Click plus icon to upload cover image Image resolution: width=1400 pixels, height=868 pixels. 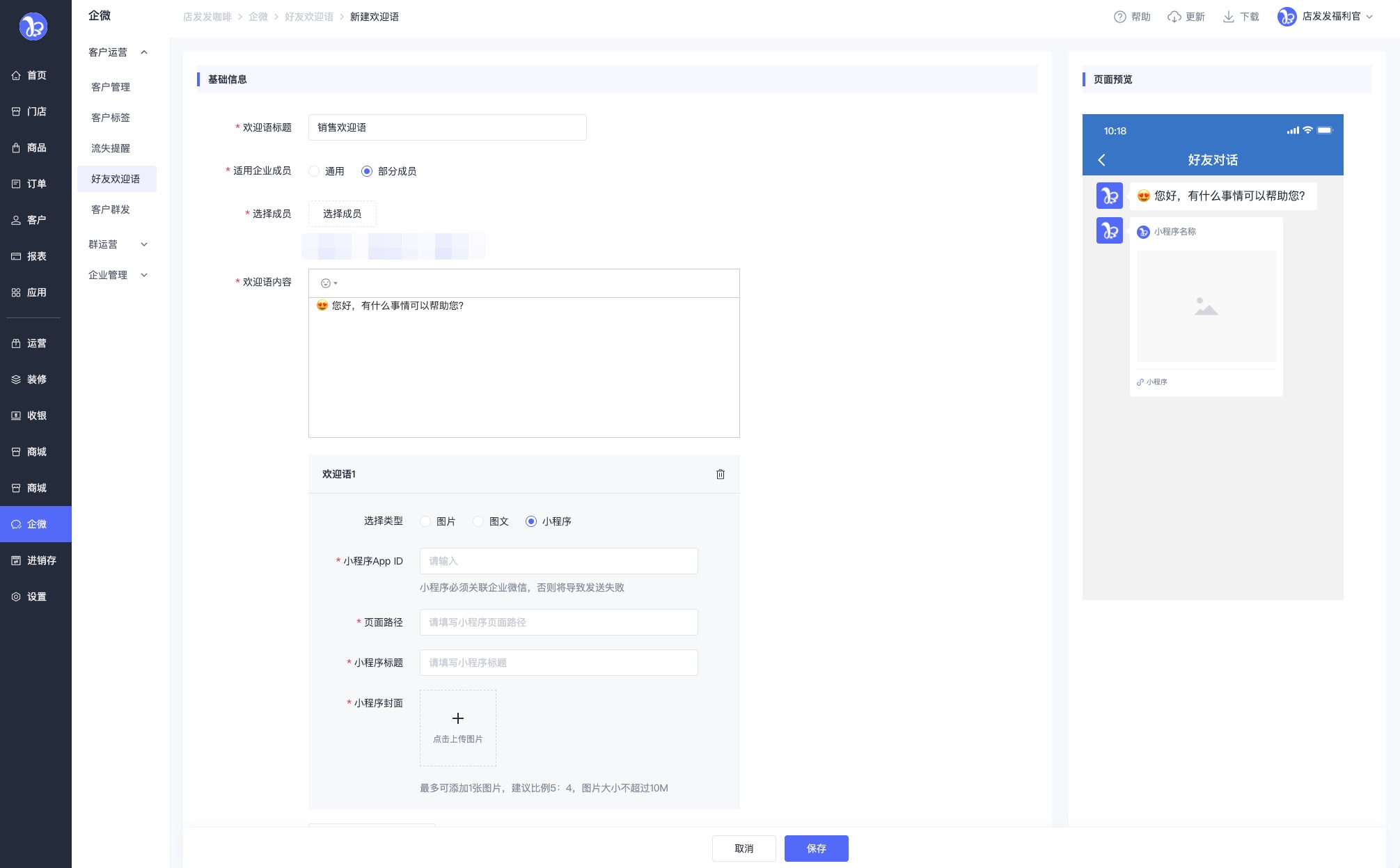[458, 718]
